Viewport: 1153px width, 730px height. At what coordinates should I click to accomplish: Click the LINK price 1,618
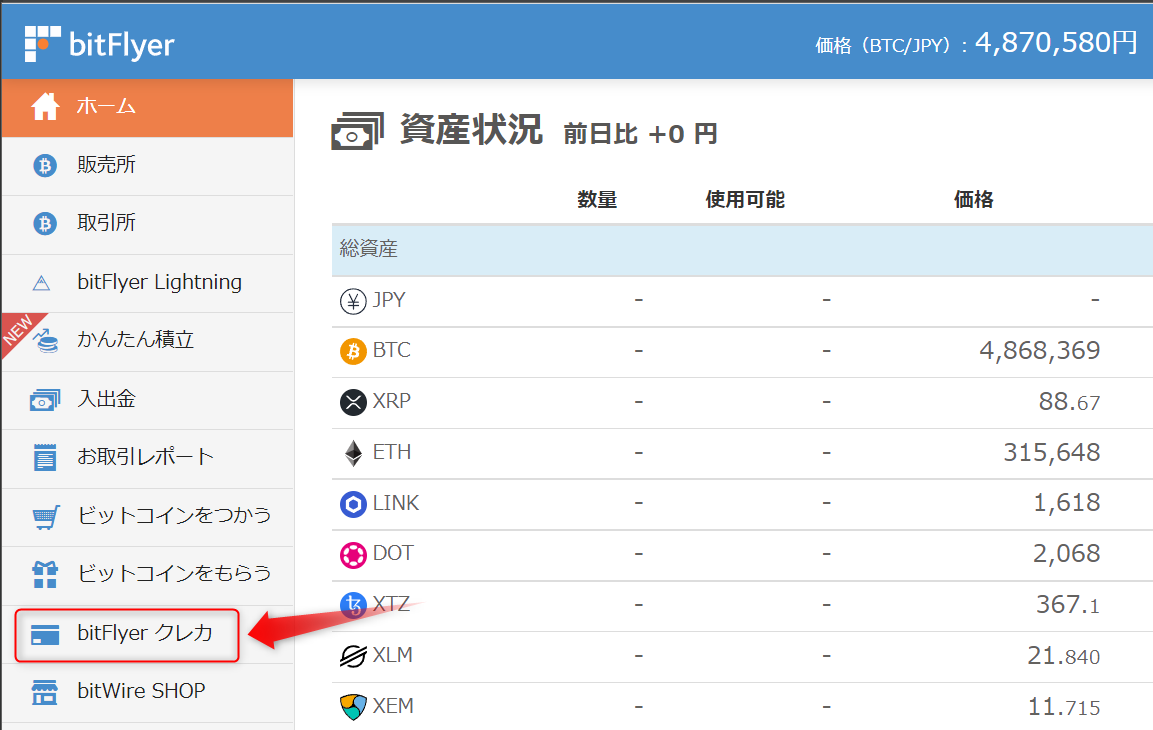pyautogui.click(x=1067, y=503)
